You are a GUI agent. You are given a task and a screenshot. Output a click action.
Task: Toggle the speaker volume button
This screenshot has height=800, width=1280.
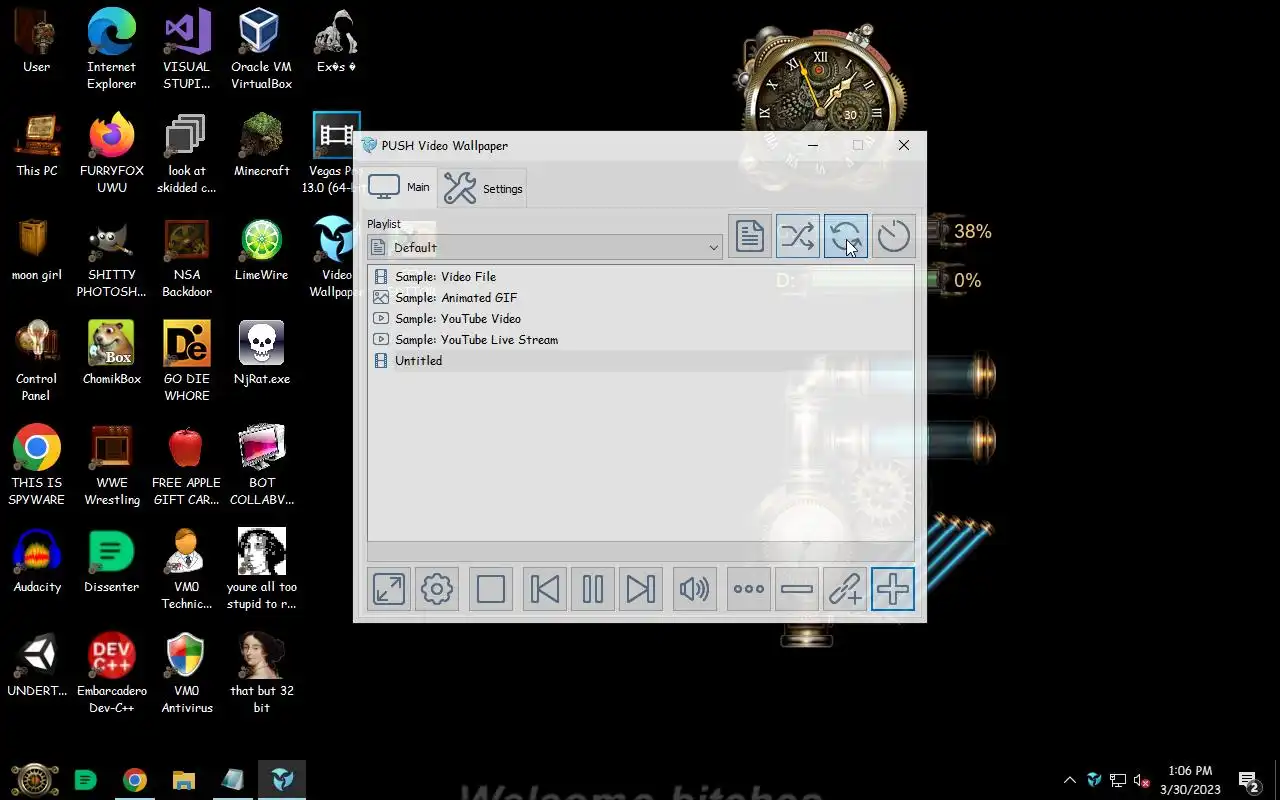pos(695,589)
